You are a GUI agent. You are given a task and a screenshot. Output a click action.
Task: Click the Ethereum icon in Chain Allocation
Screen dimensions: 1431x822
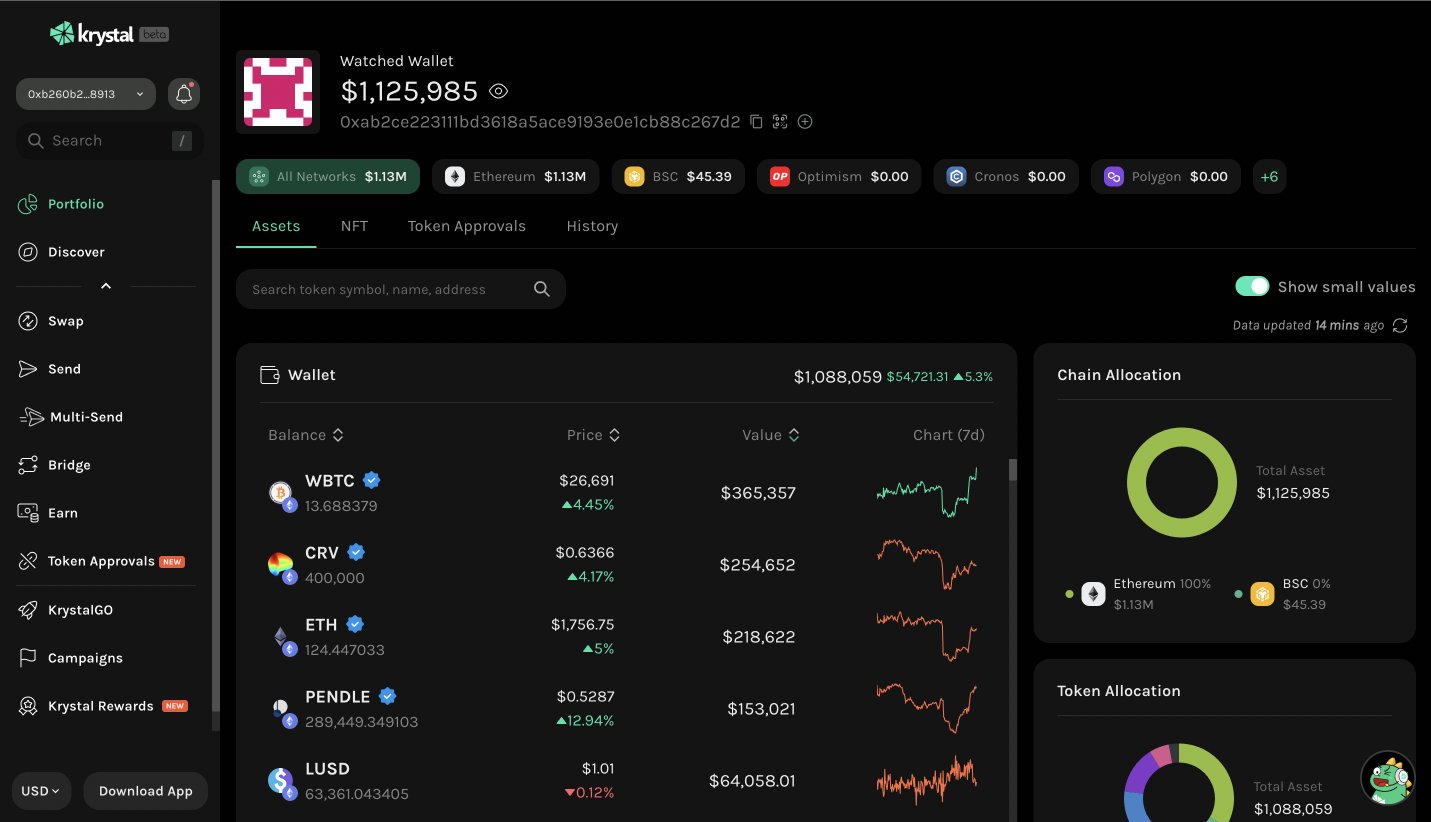pyautogui.click(x=1093, y=594)
